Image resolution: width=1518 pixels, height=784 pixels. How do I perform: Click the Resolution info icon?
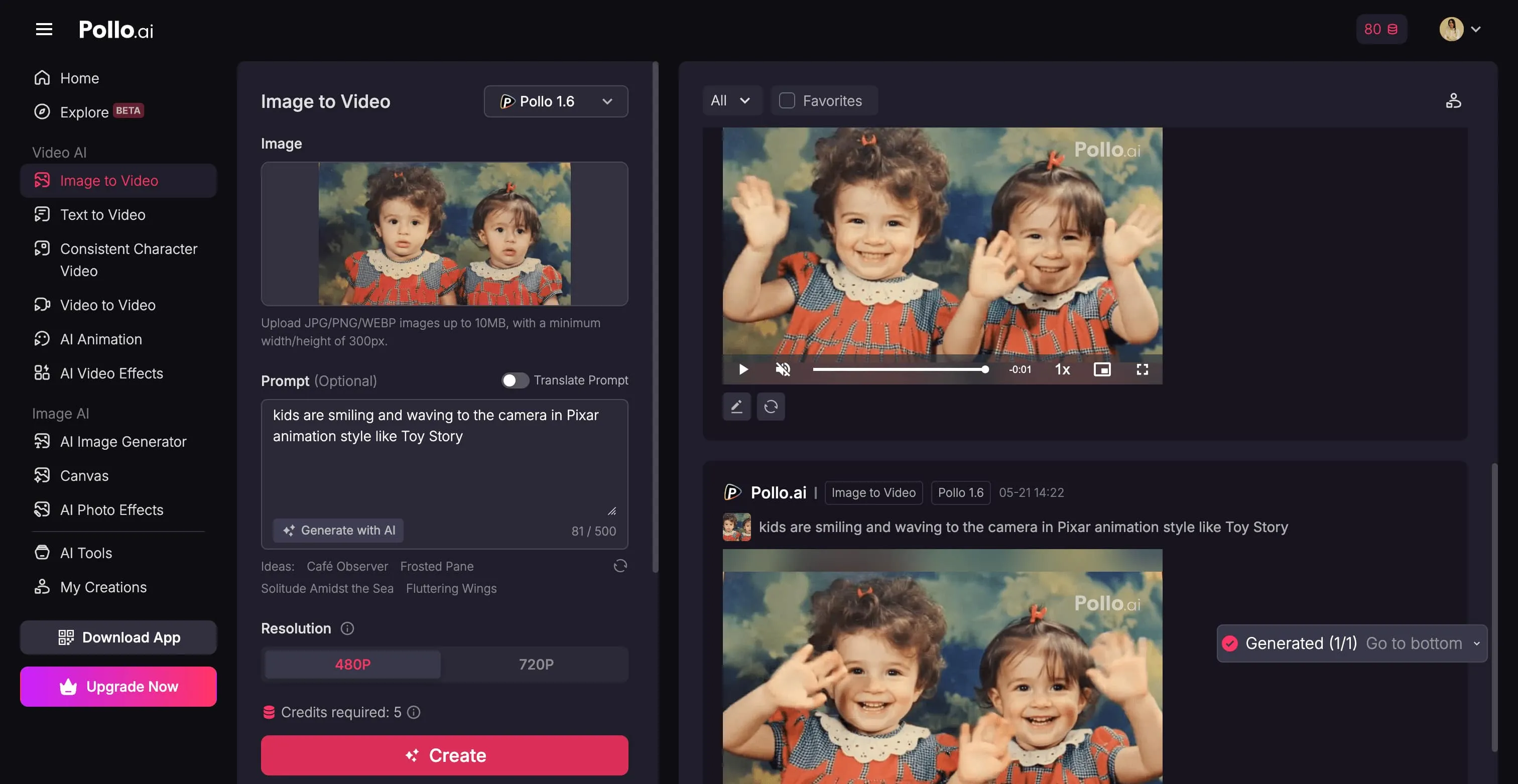tap(347, 628)
